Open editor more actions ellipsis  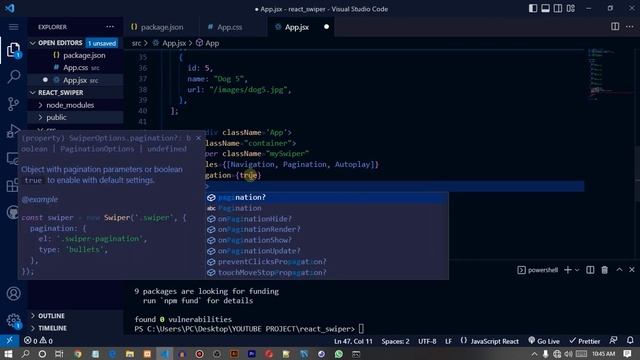[629, 27]
